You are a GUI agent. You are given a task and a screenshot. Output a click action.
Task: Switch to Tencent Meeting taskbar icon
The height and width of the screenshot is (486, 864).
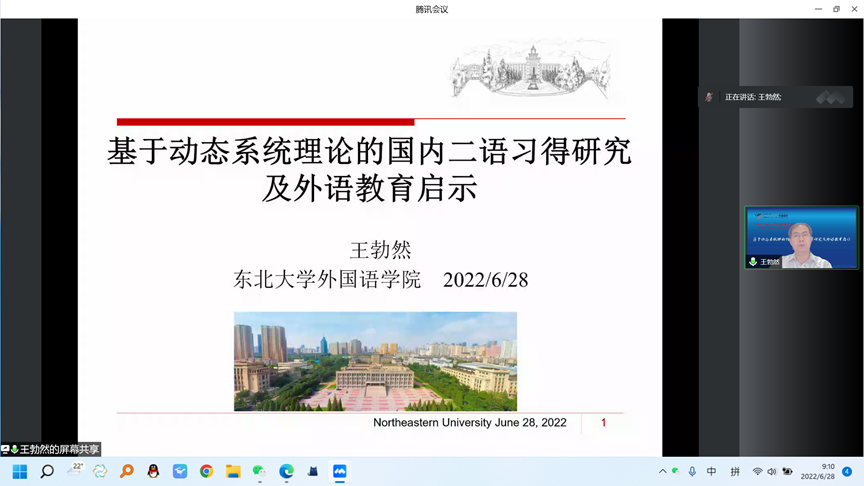point(339,472)
